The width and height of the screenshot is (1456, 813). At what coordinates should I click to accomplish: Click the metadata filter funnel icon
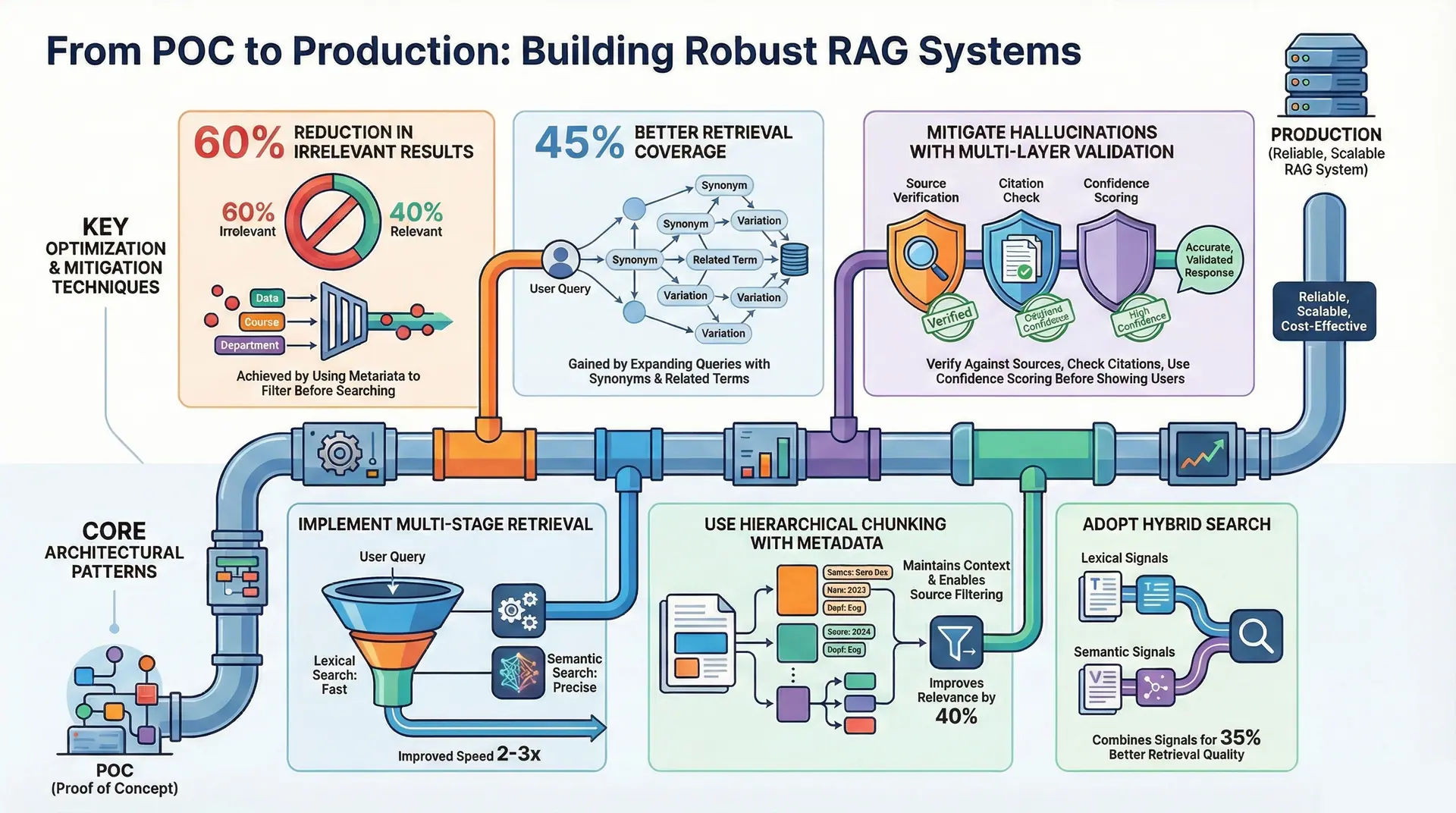(x=345, y=322)
